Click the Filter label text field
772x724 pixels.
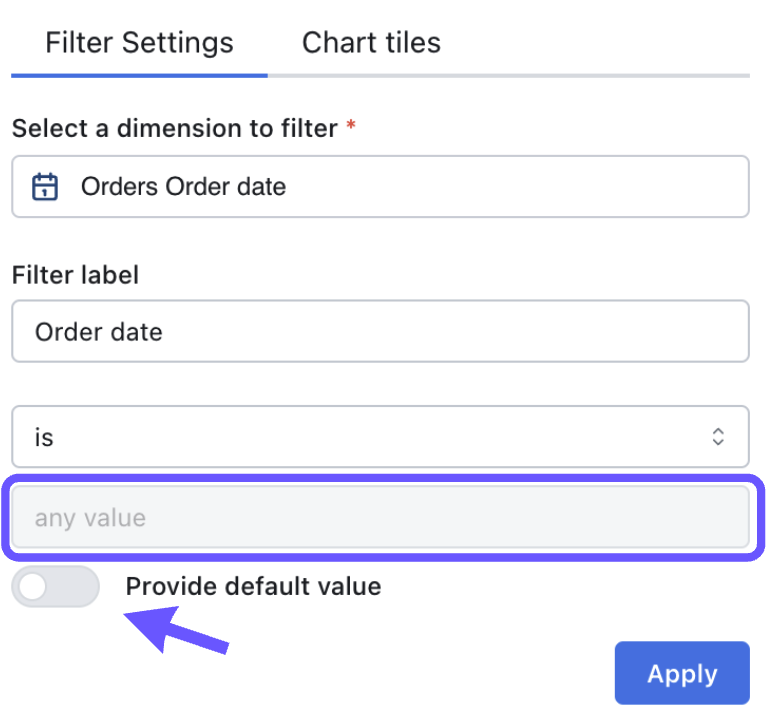(380, 332)
